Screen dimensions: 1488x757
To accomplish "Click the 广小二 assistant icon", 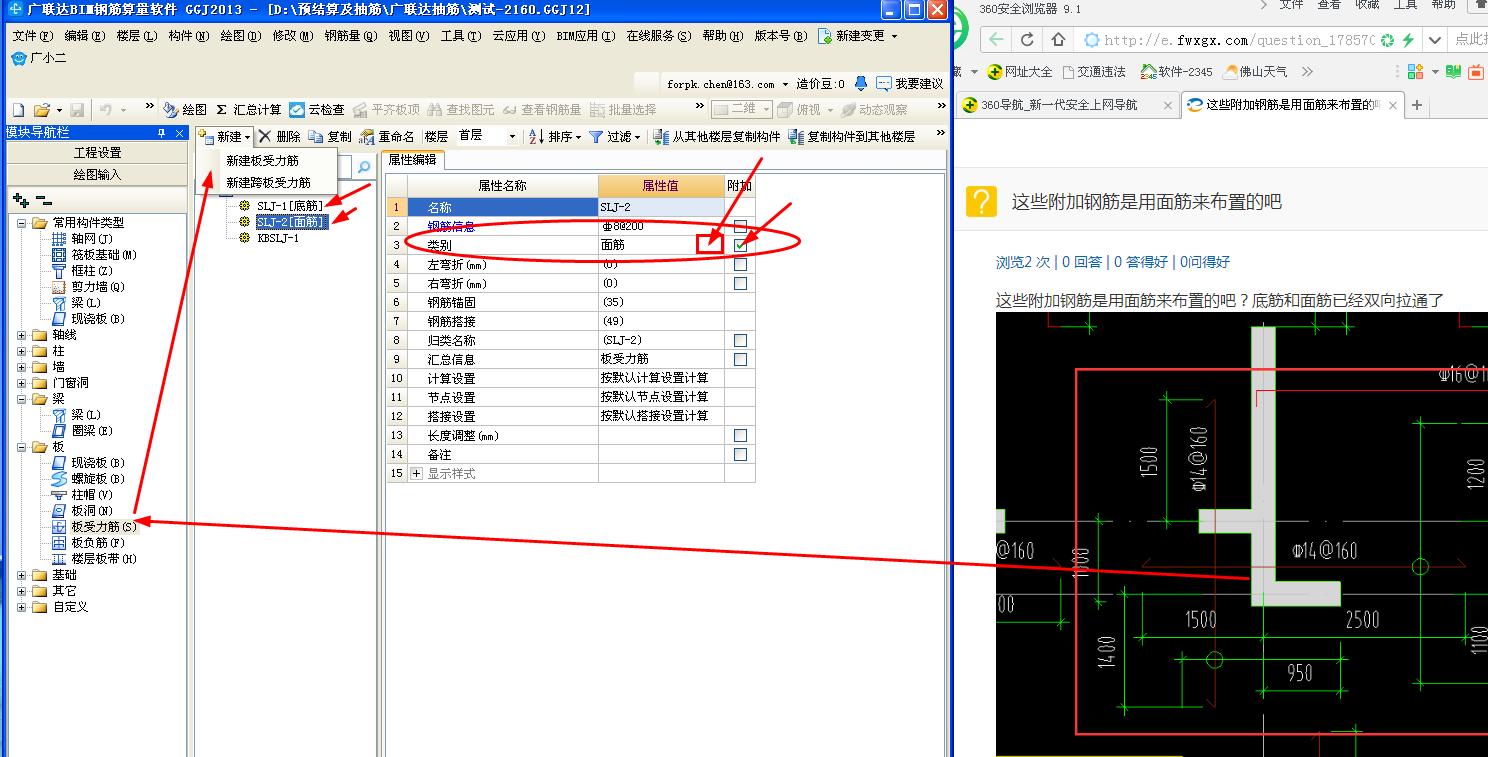I will tap(19, 58).
